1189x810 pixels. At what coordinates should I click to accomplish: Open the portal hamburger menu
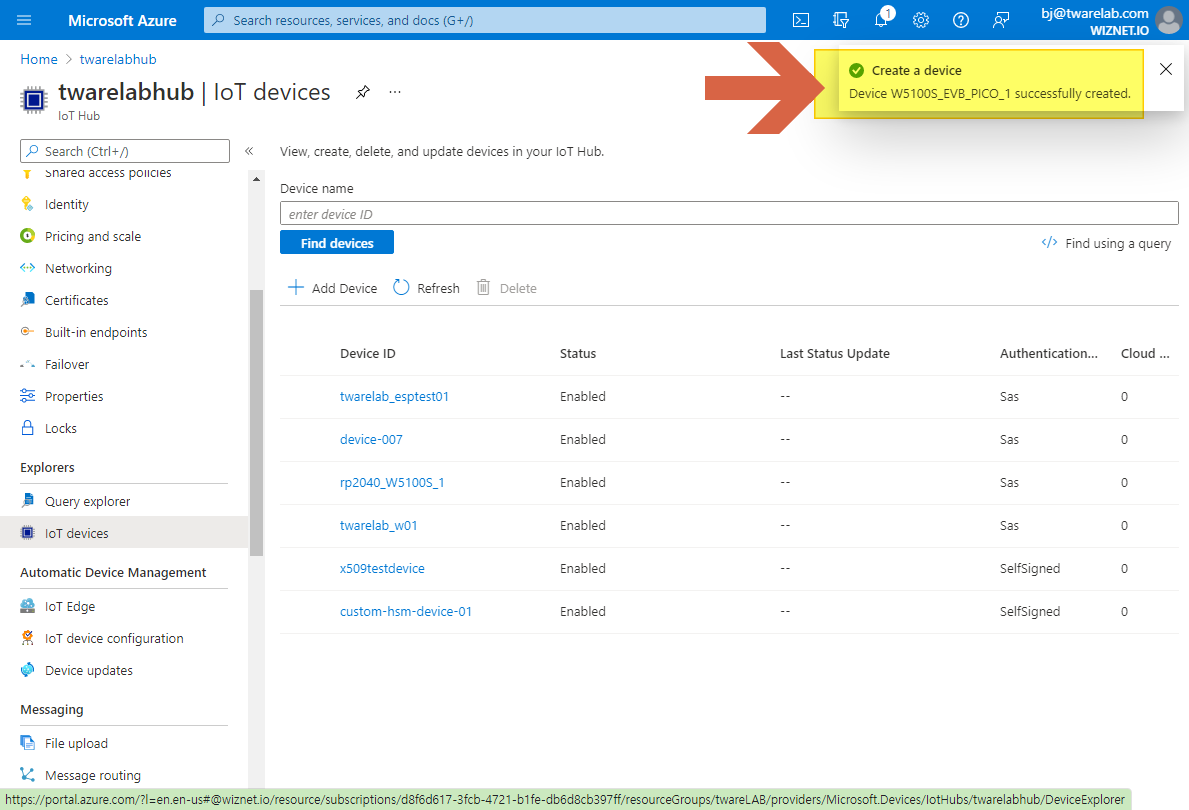coord(24,20)
